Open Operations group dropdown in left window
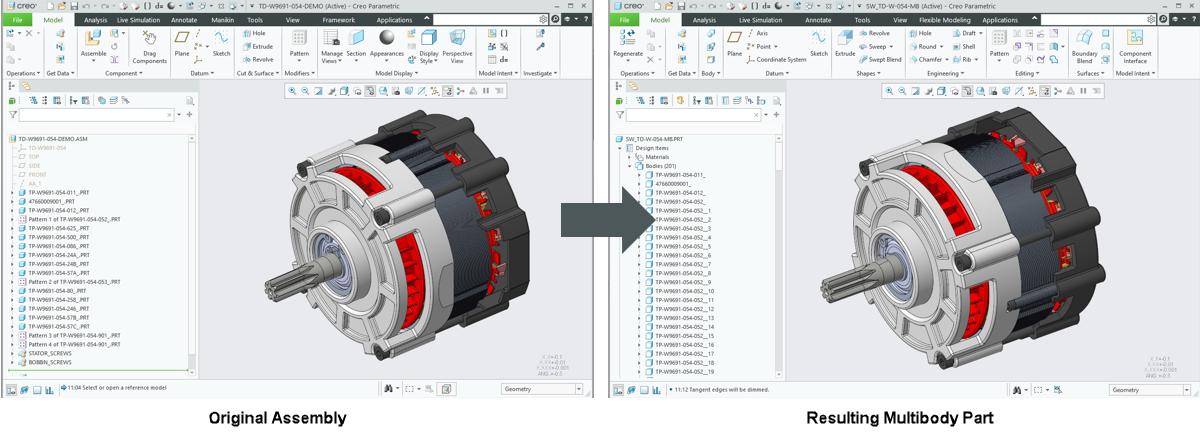Image resolution: width=1200 pixels, height=438 pixels. [x=23, y=73]
